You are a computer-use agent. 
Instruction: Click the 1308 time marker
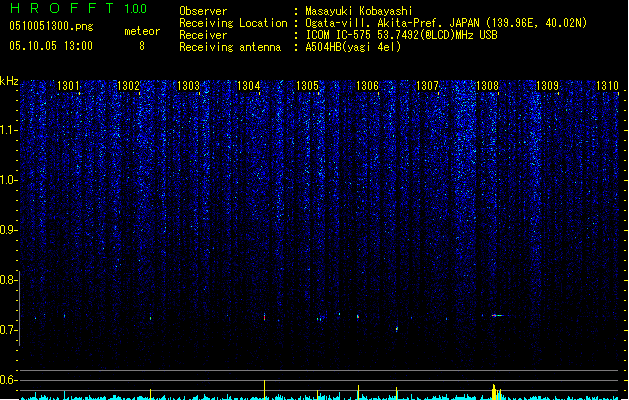point(487,85)
